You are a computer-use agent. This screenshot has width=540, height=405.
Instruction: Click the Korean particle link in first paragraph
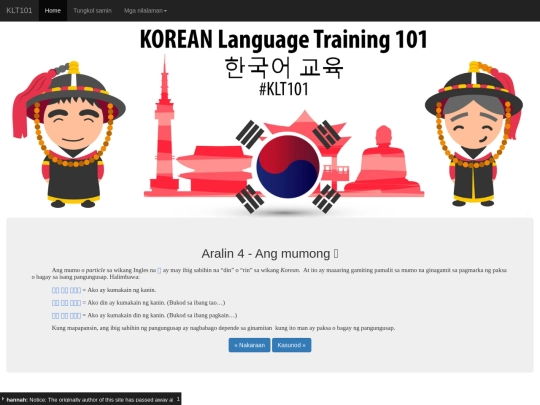[x=159, y=270]
